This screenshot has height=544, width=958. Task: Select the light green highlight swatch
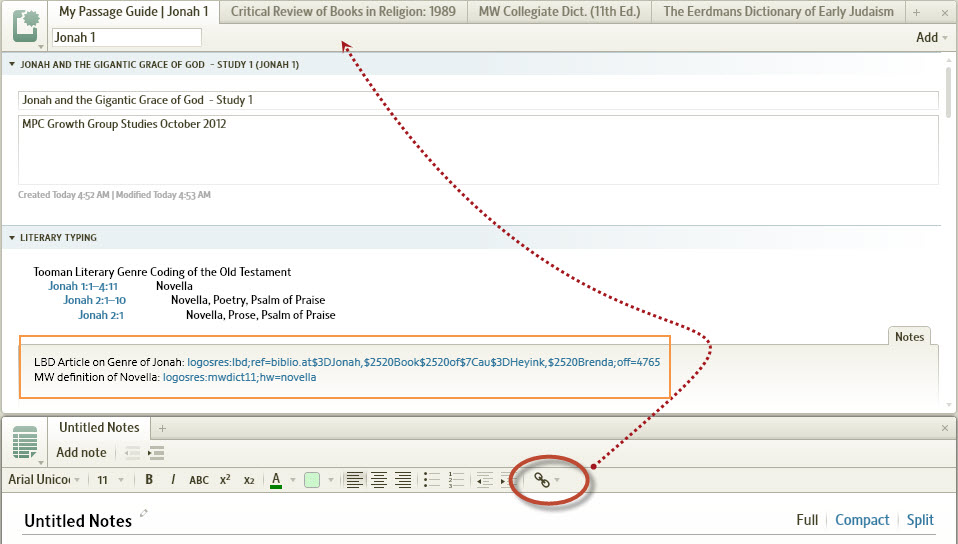coord(312,480)
